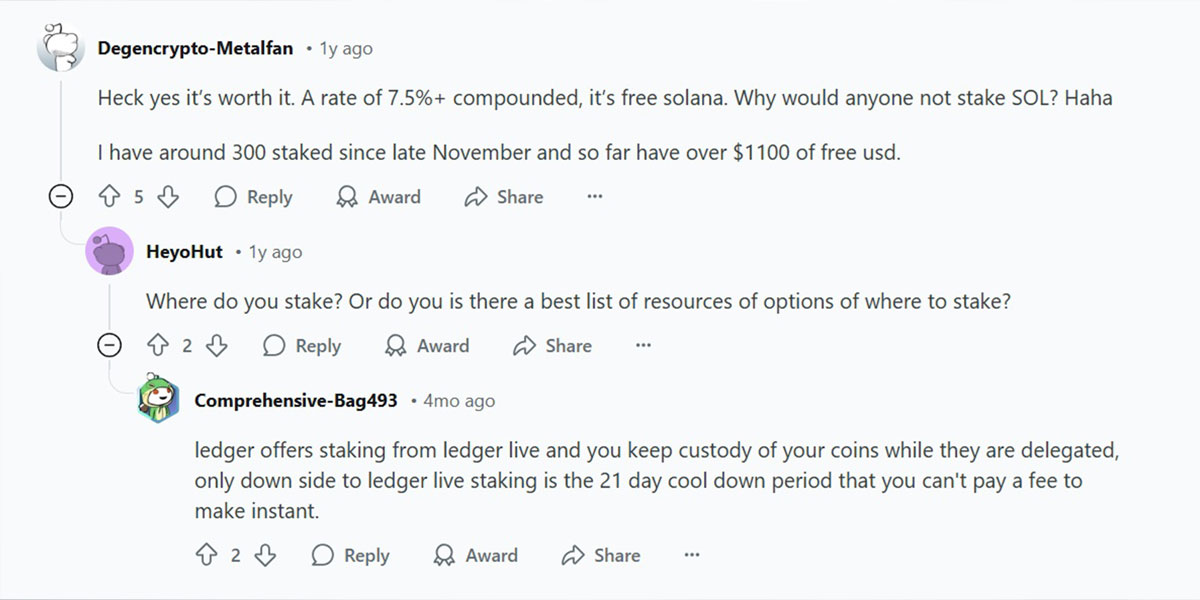Open Comprehensive-Bag493 username link
This screenshot has width=1200, height=600.
[296, 400]
